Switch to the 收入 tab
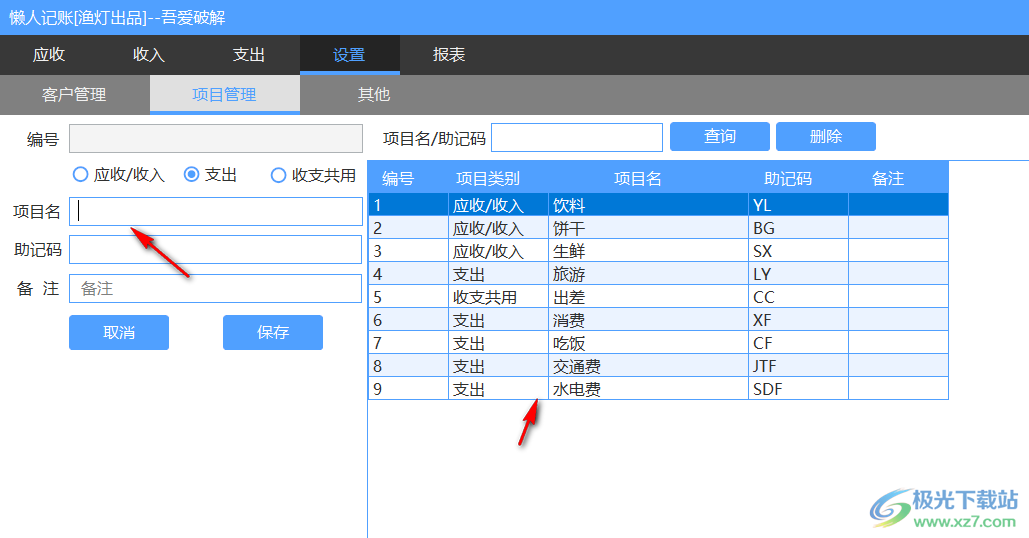Viewport: 1029px width, 538px height. pyautogui.click(x=149, y=54)
